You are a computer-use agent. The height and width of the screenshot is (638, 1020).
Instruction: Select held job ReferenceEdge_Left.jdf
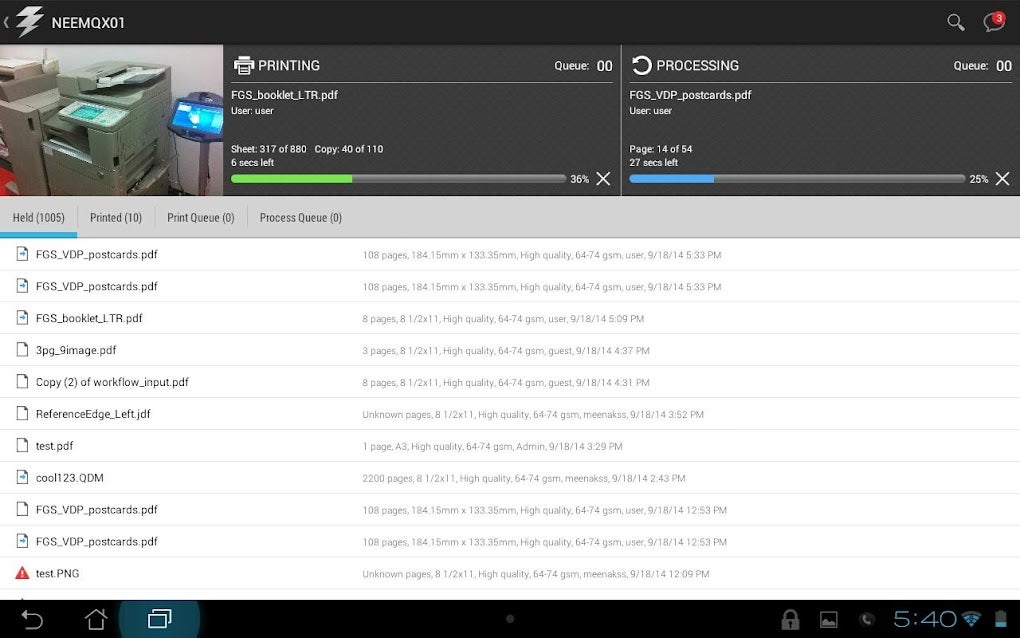(x=93, y=414)
